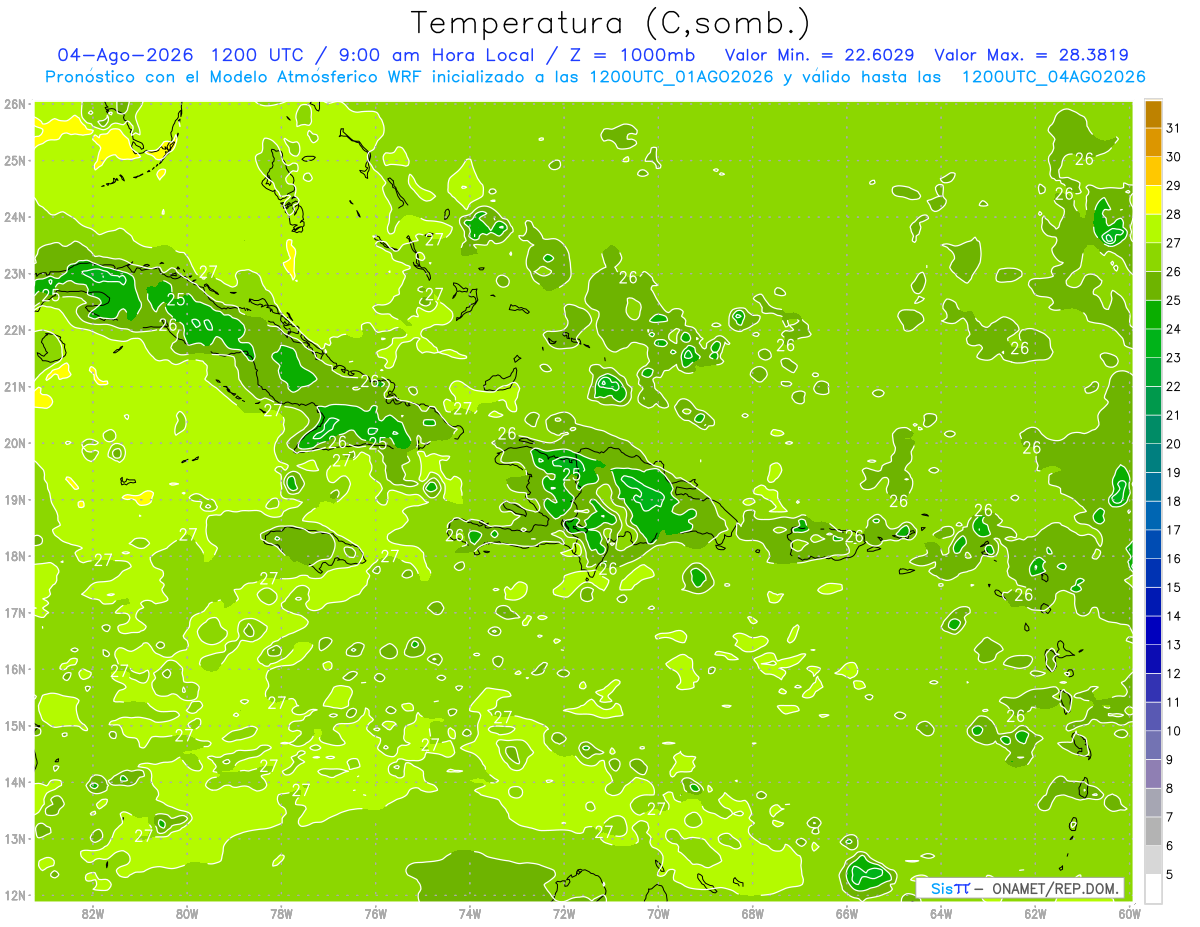Click the legend value 31
The image size is (1200, 927).
click(1174, 128)
